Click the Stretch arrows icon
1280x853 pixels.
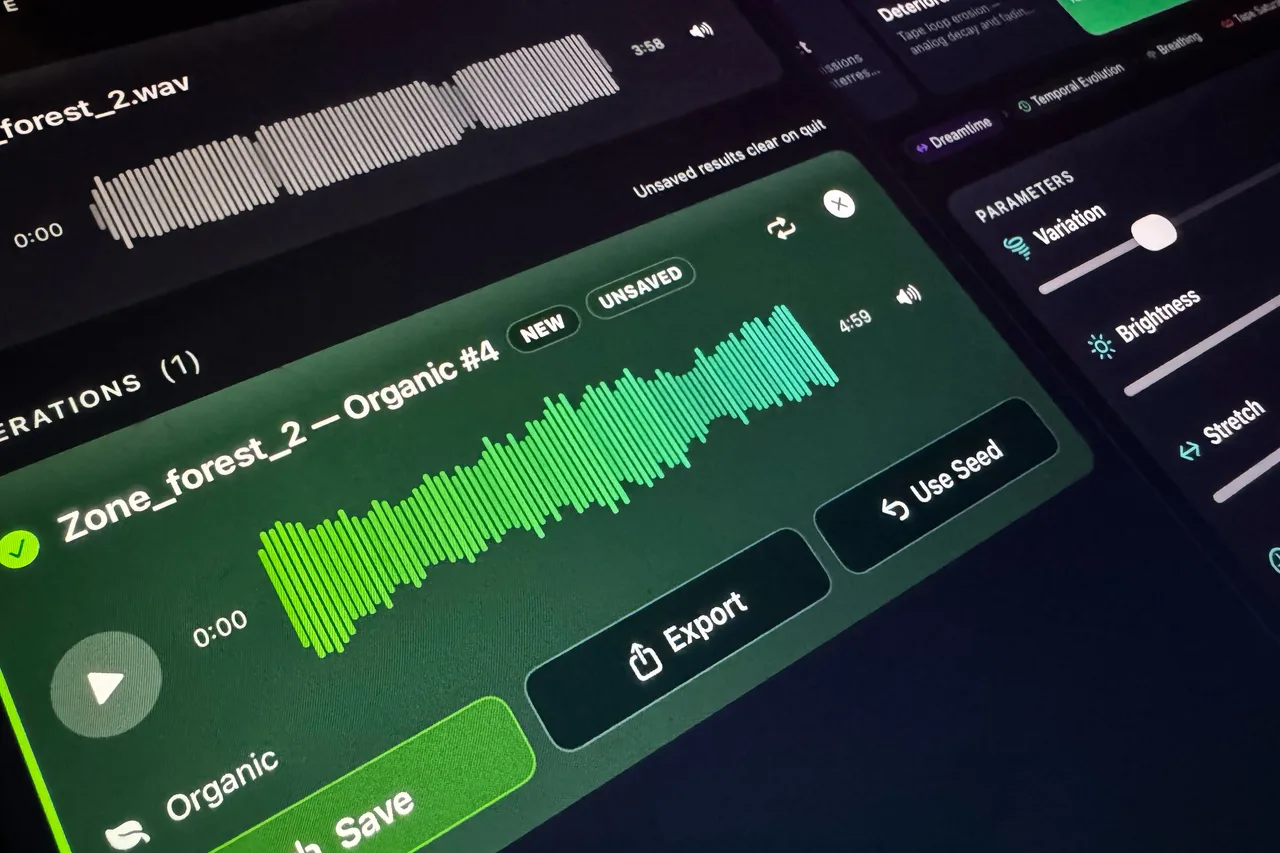pyautogui.click(x=1189, y=451)
